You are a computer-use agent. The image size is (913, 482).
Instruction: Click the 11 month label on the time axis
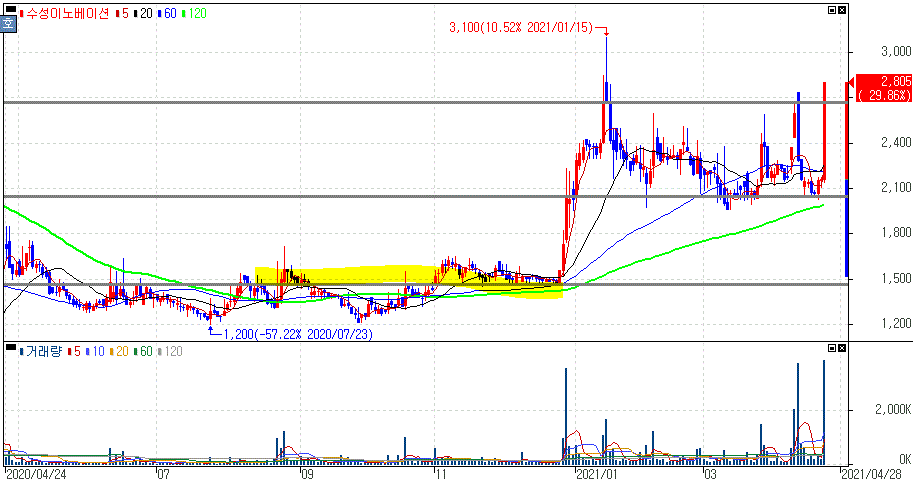[442, 474]
